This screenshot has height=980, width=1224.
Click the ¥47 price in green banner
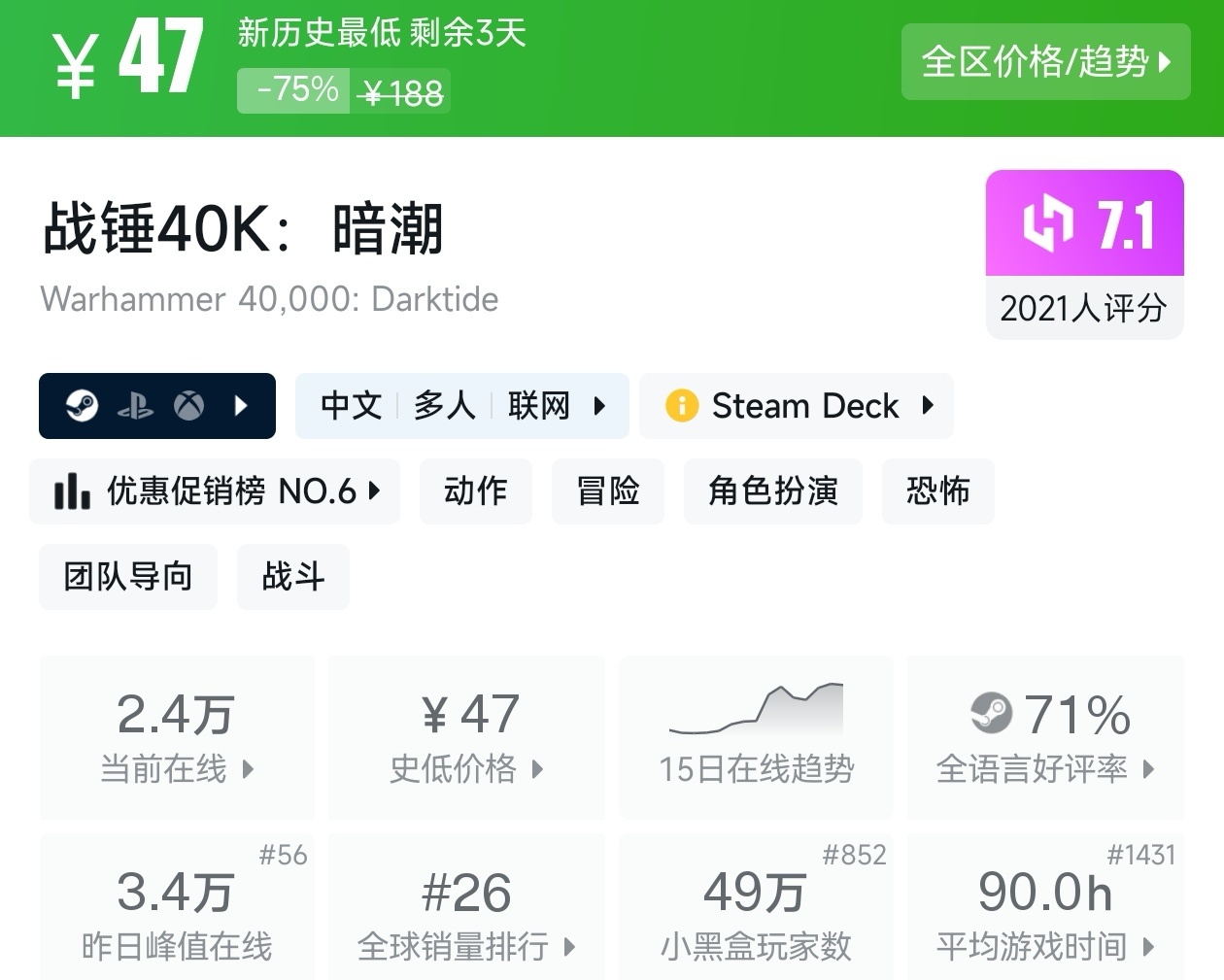[x=127, y=59]
